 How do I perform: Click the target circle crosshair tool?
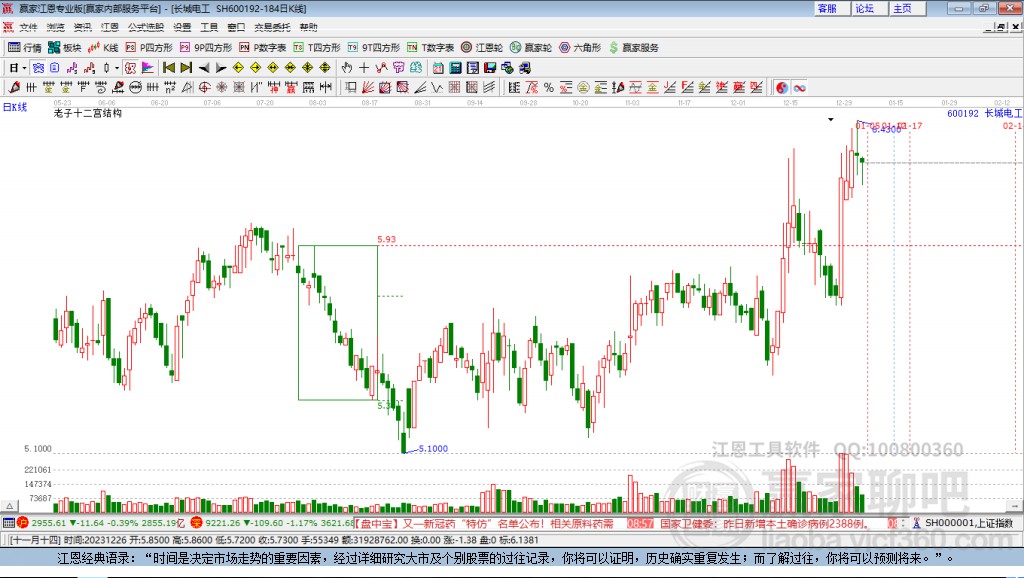click(204, 87)
